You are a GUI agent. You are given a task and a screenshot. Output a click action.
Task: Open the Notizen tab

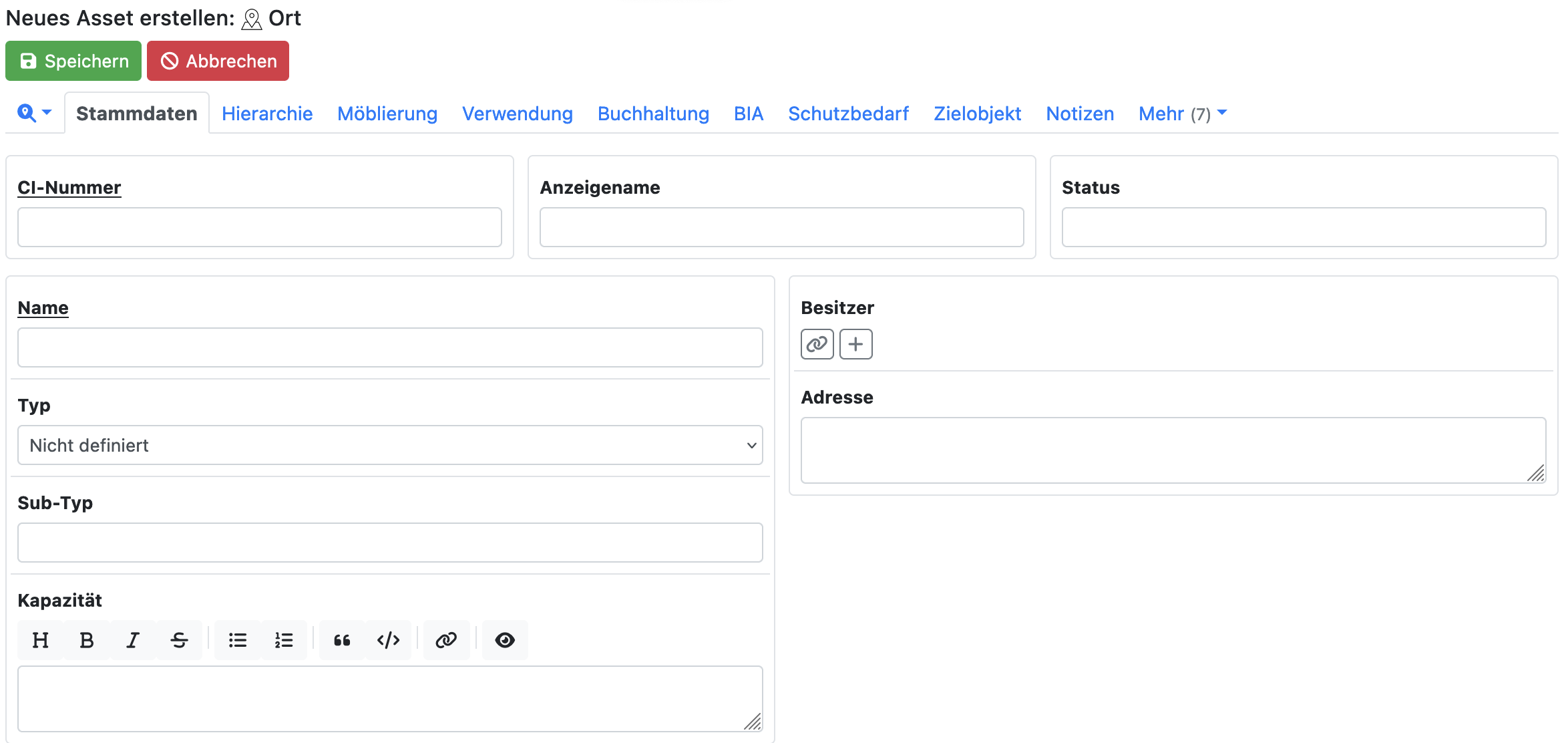click(1080, 114)
